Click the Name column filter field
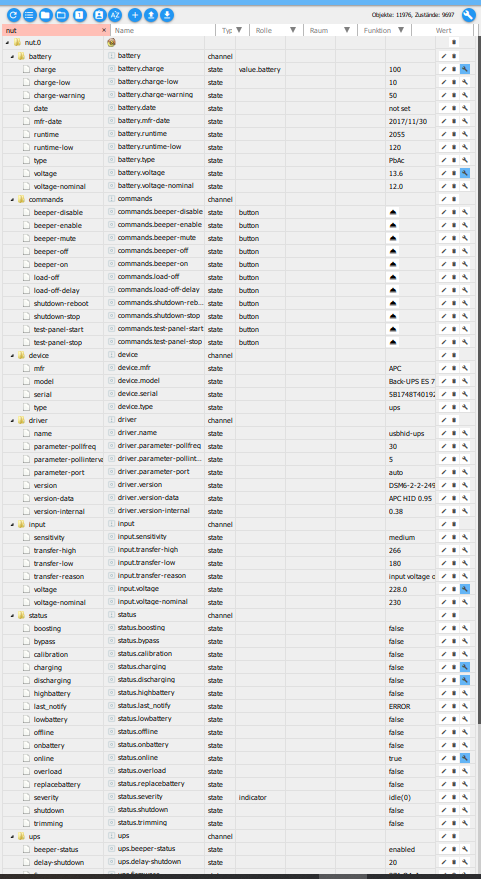The width and height of the screenshot is (481, 879). point(163,30)
